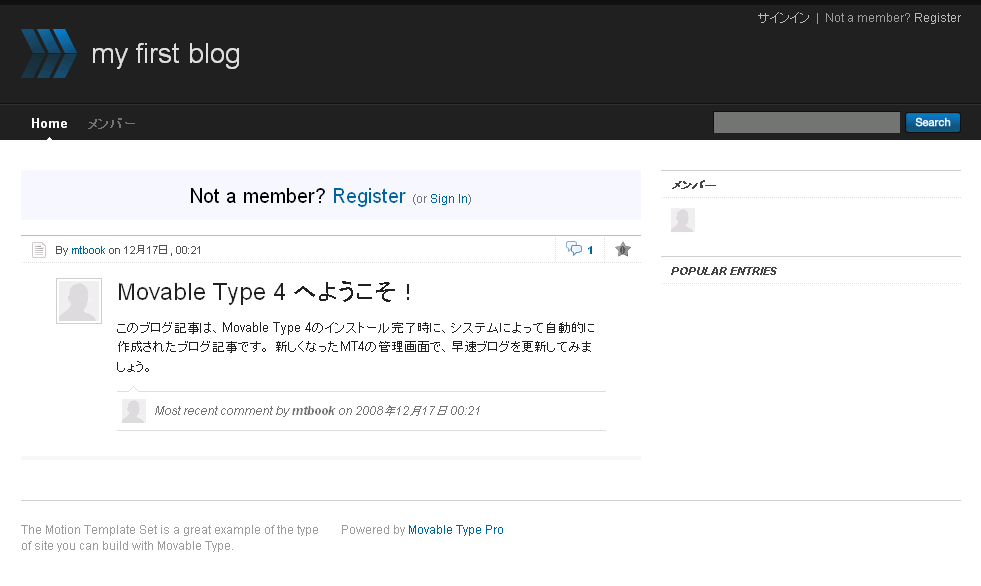The width and height of the screenshot is (981, 586).
Task: Open the Home navigation tab
Action: 49,123
